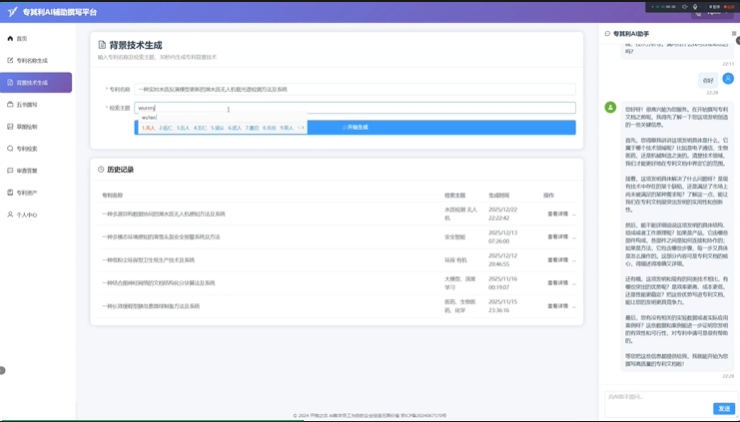
Task: Click the 个人中心 user icon
Action: [x=10, y=214]
